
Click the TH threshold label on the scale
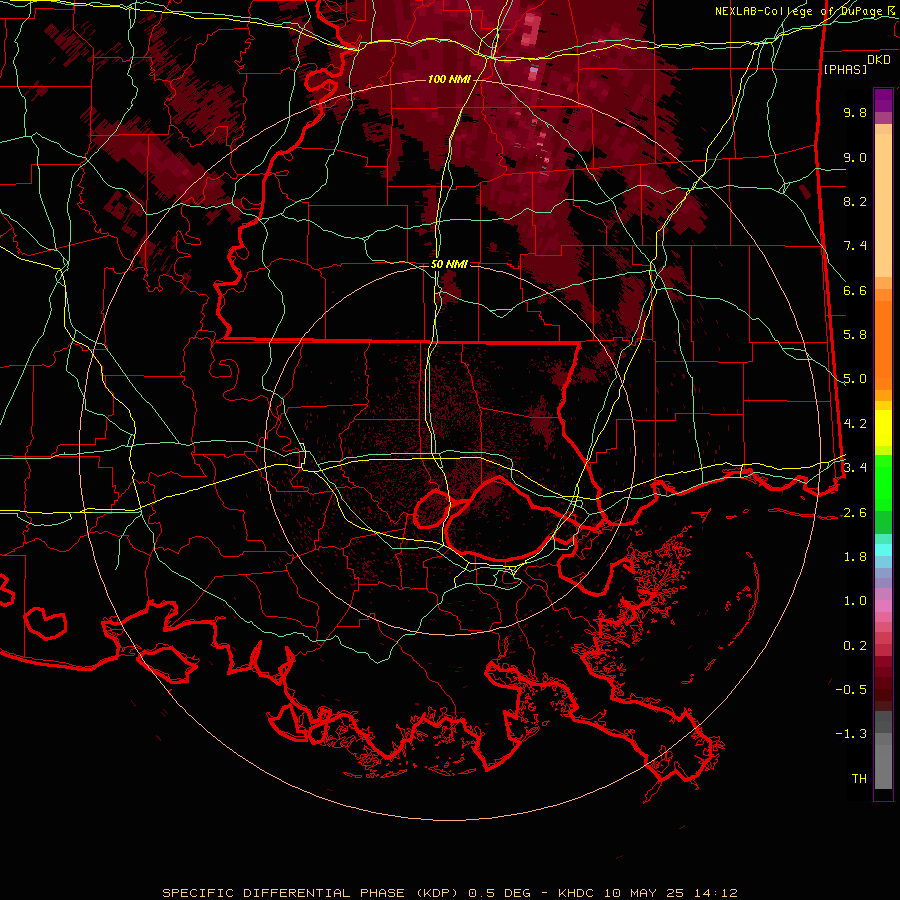click(x=859, y=779)
